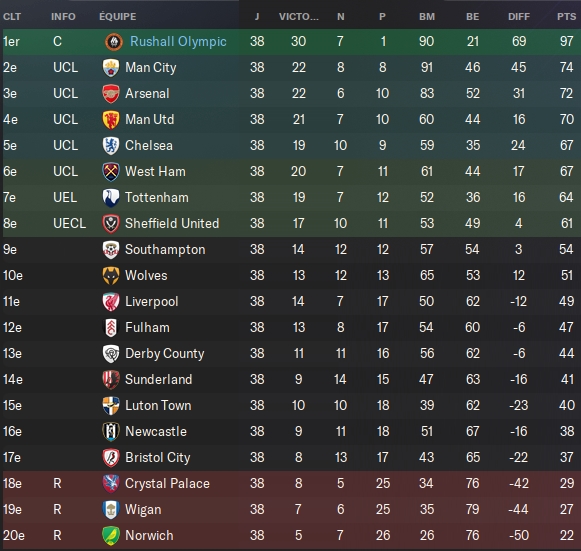Click the Rushall Olympic club badge

113,42
